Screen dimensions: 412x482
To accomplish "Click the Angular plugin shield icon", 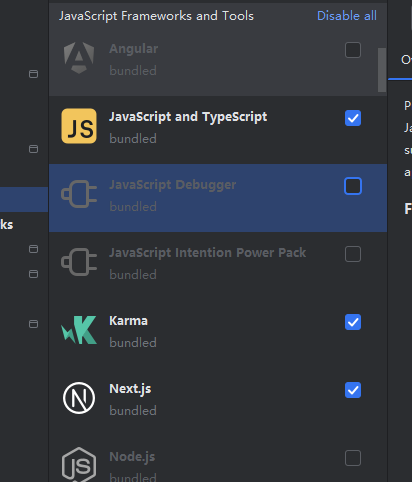I will coord(79,58).
